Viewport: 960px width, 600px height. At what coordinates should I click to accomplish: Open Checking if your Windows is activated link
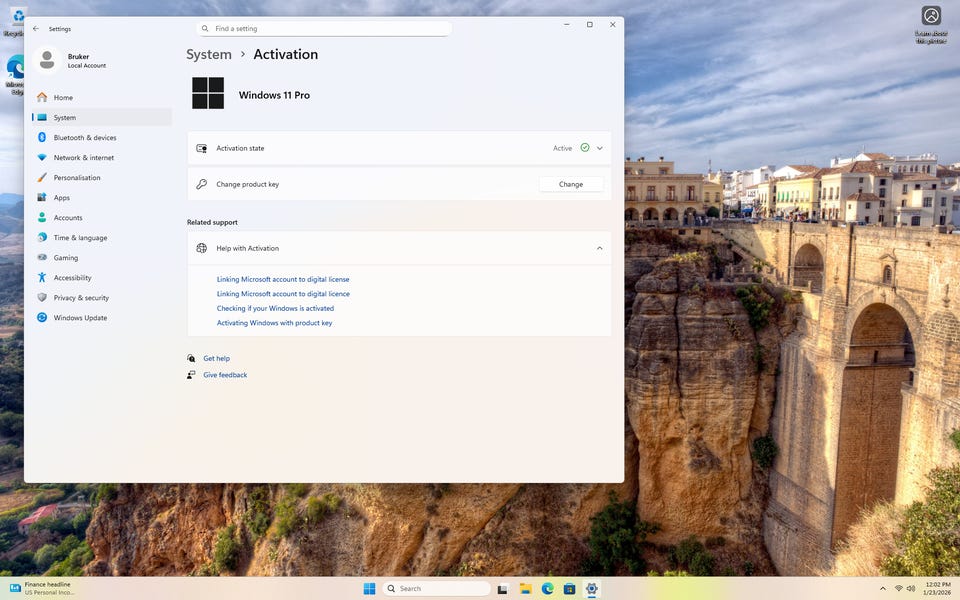coord(275,309)
